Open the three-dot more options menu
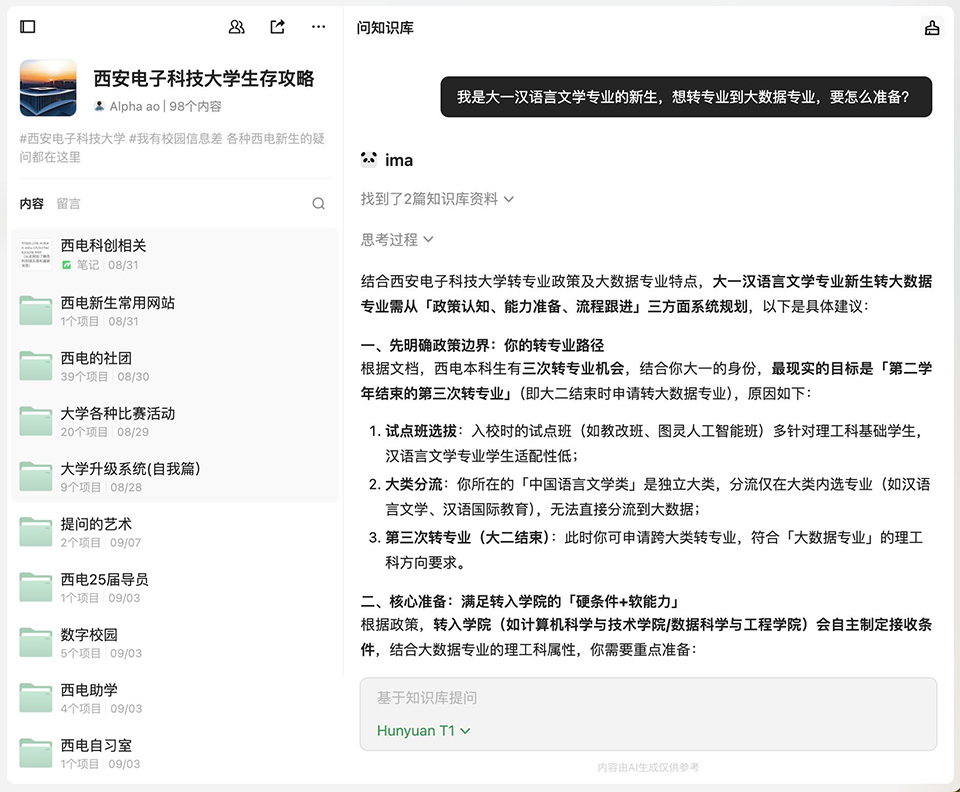 click(318, 27)
